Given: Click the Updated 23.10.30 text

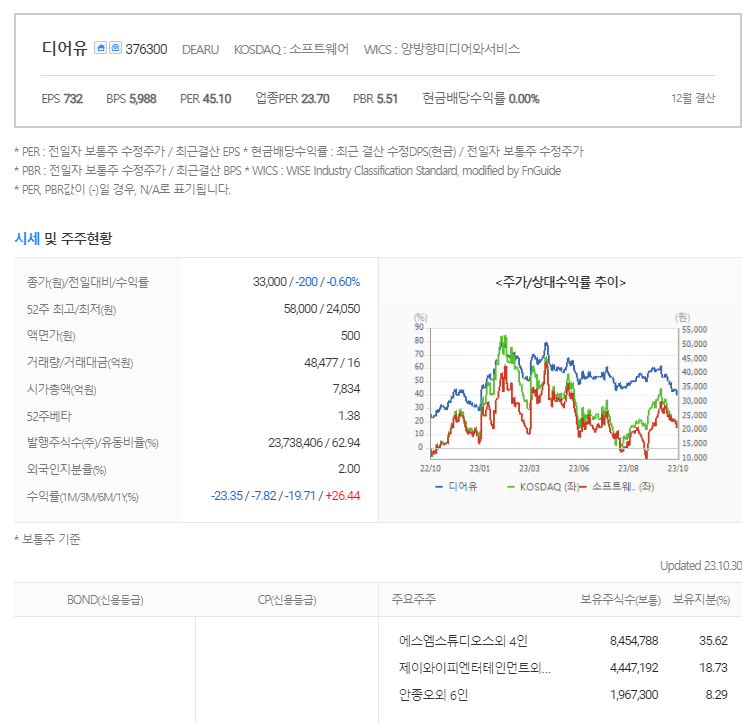Looking at the screenshot, I should [x=701, y=566].
